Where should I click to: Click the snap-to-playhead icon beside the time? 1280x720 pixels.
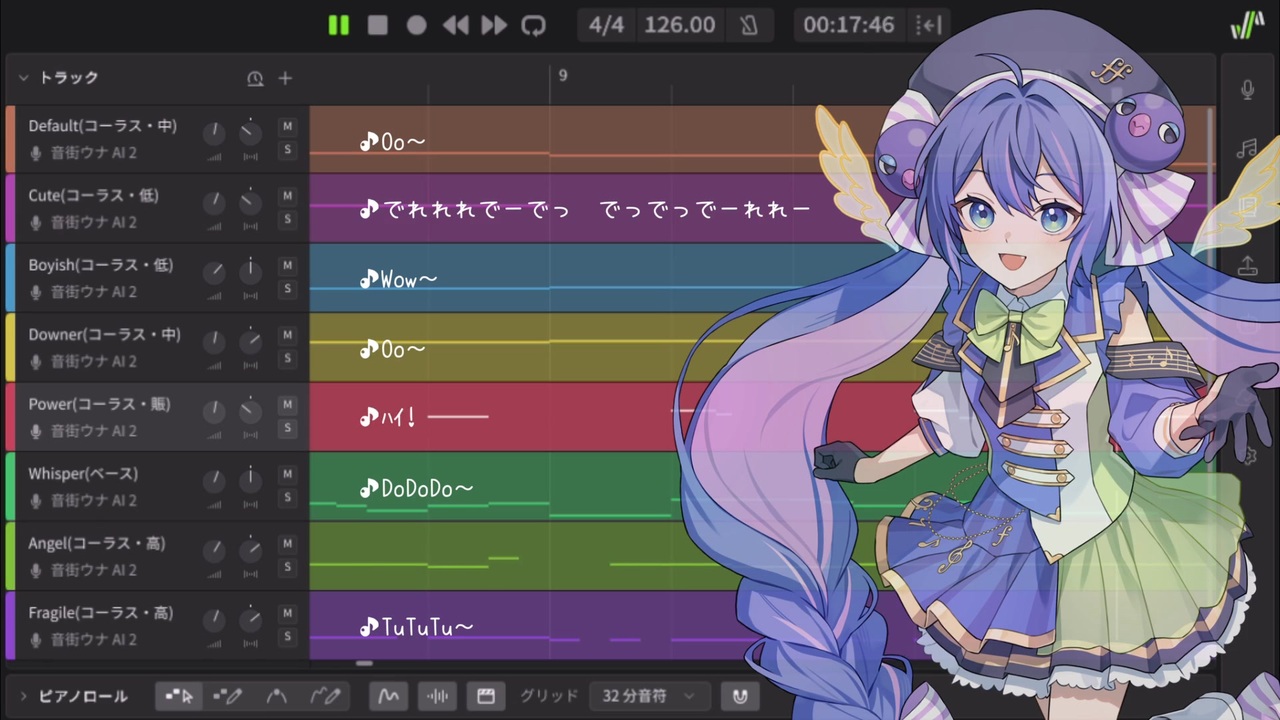pyautogui.click(x=928, y=25)
